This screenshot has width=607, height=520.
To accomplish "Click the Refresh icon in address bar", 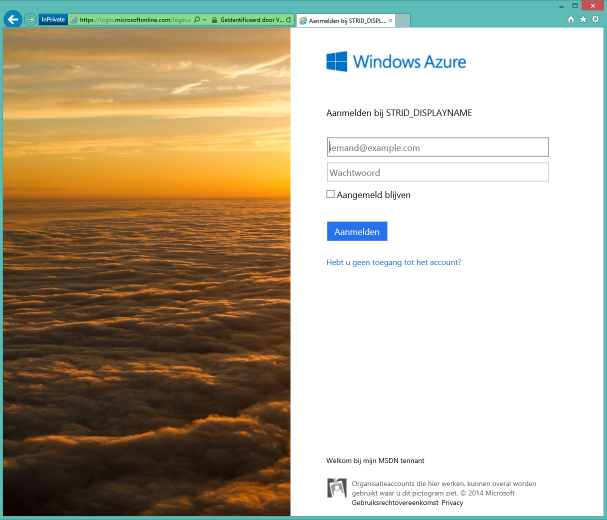I will tap(288, 19).
